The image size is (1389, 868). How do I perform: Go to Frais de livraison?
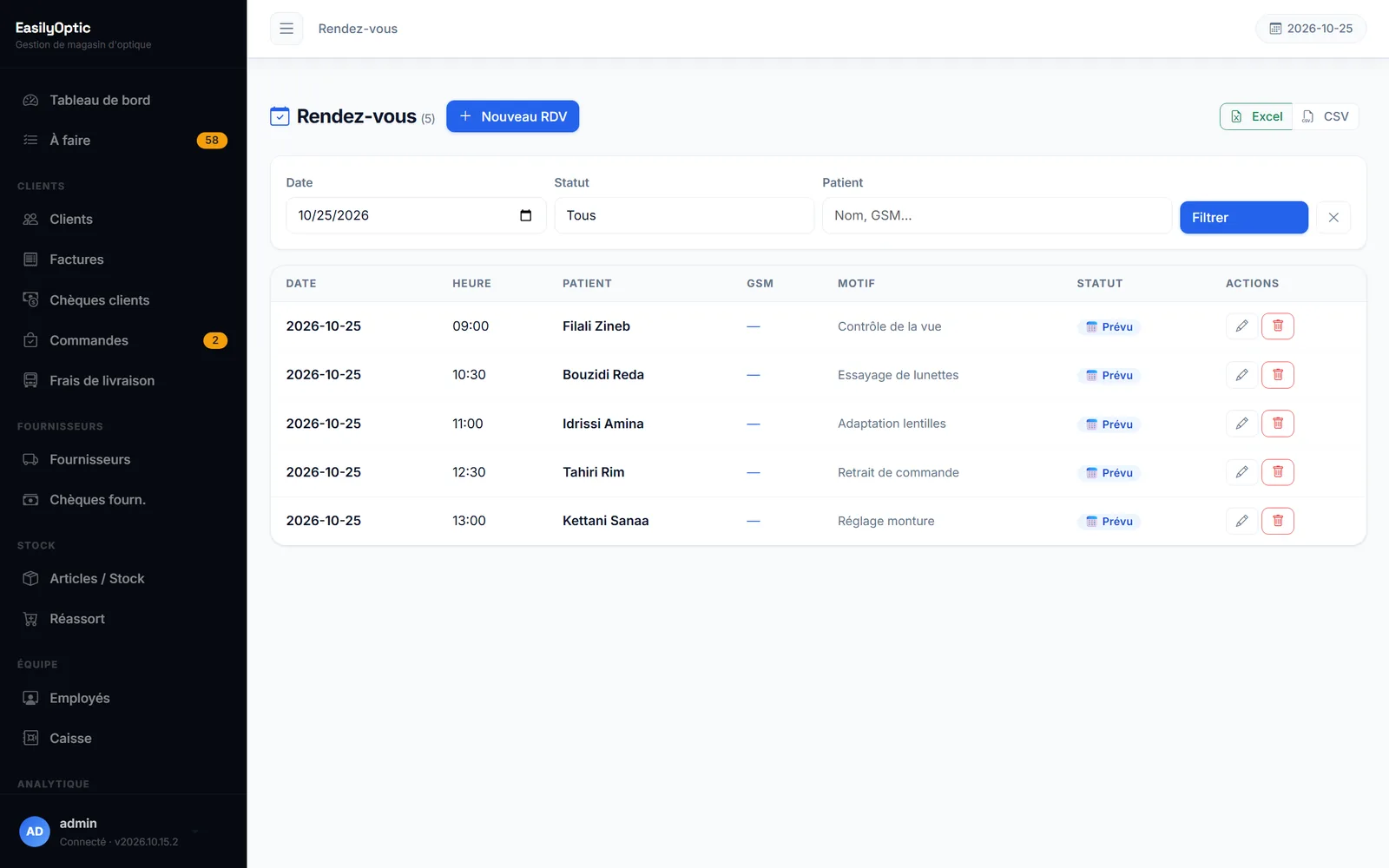pyautogui.click(x=123, y=380)
